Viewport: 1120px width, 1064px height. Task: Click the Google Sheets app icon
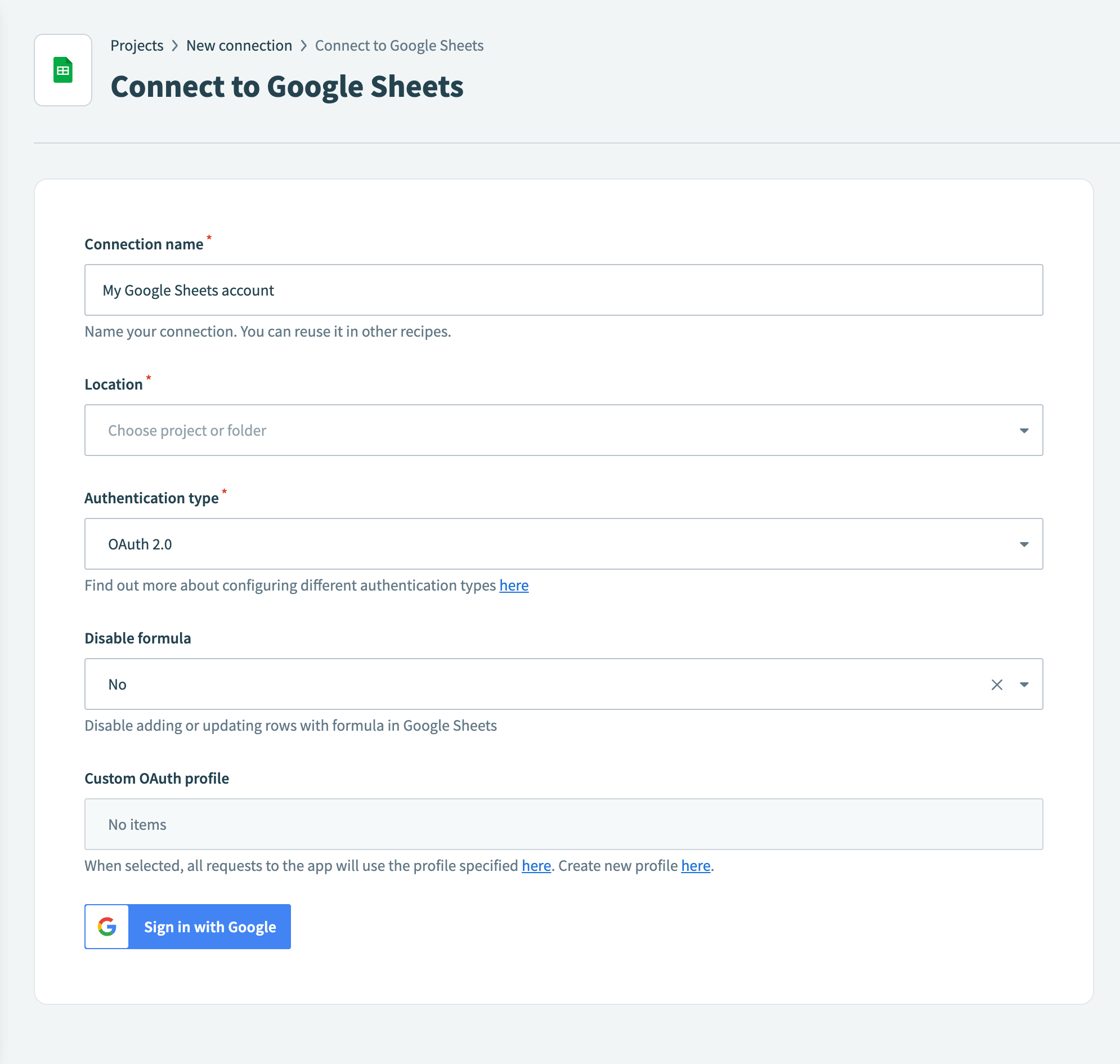coord(62,69)
